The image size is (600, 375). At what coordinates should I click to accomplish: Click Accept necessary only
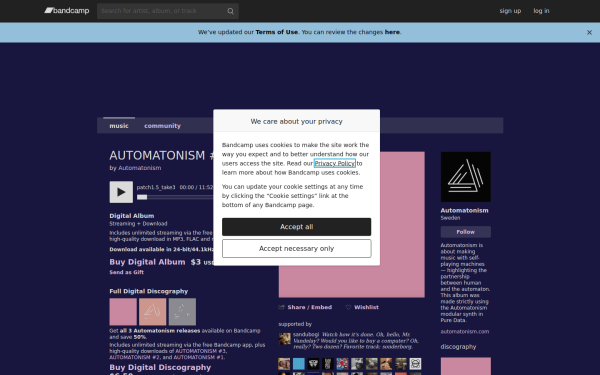(297, 249)
